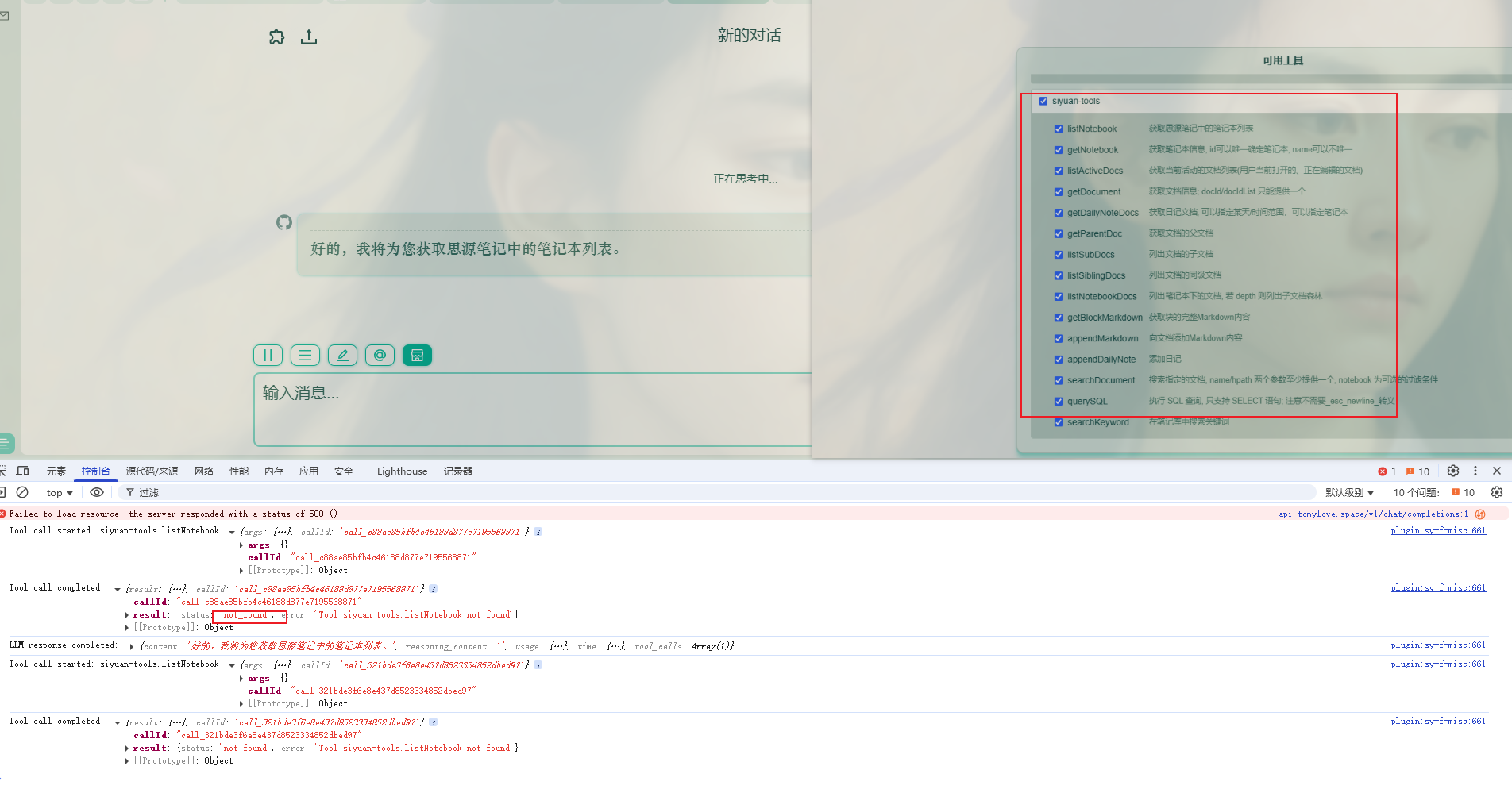Click the 新的对话 title
The height and width of the screenshot is (789, 1512).
[x=749, y=36]
